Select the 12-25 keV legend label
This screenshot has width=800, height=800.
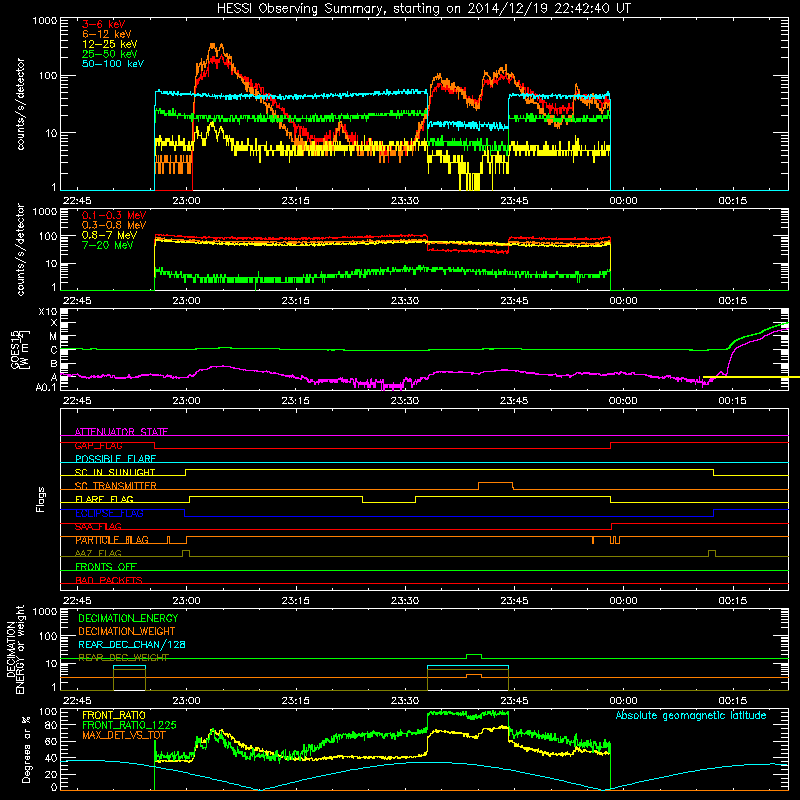109,44
